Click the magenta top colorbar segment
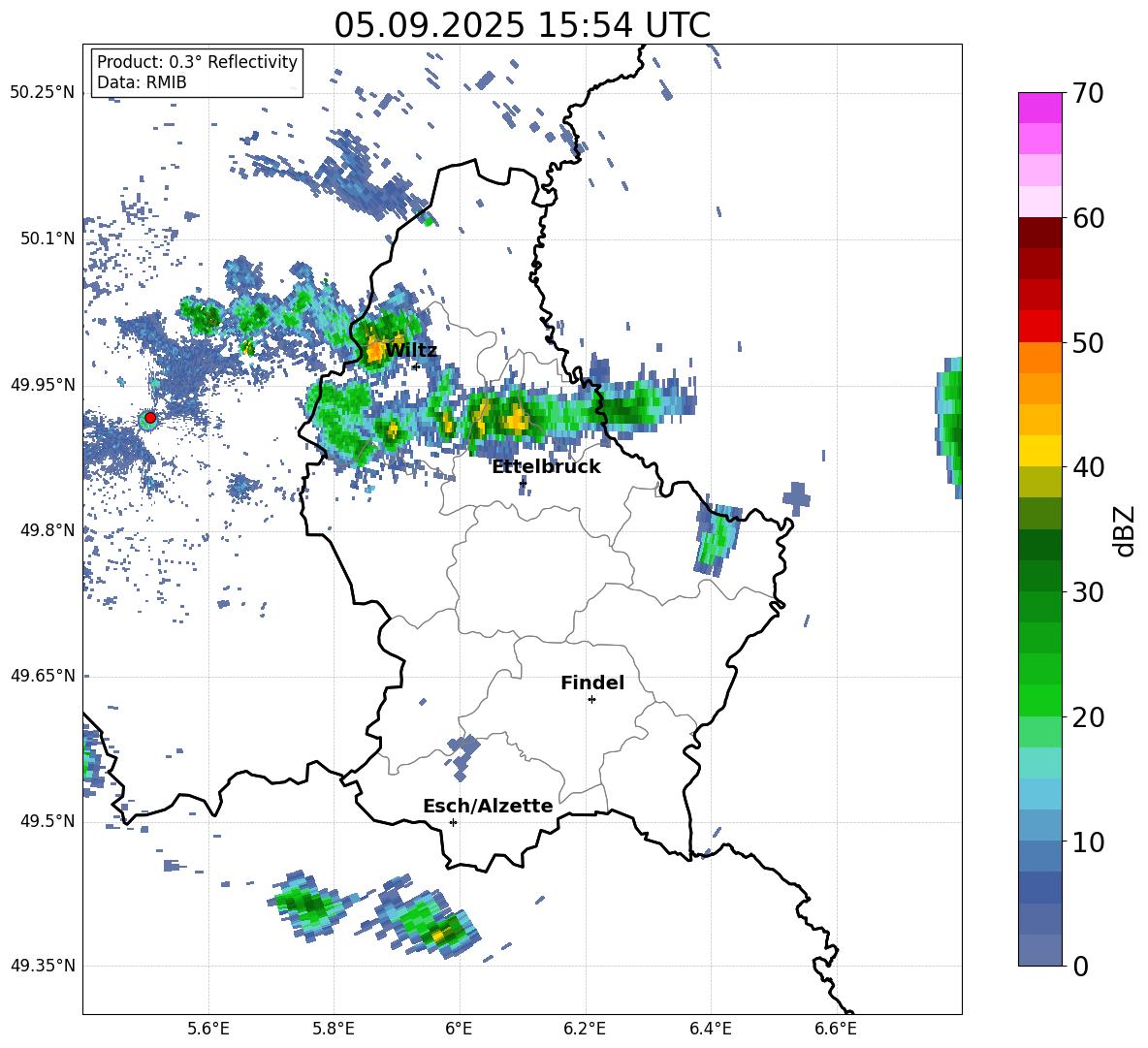 pos(1039,108)
